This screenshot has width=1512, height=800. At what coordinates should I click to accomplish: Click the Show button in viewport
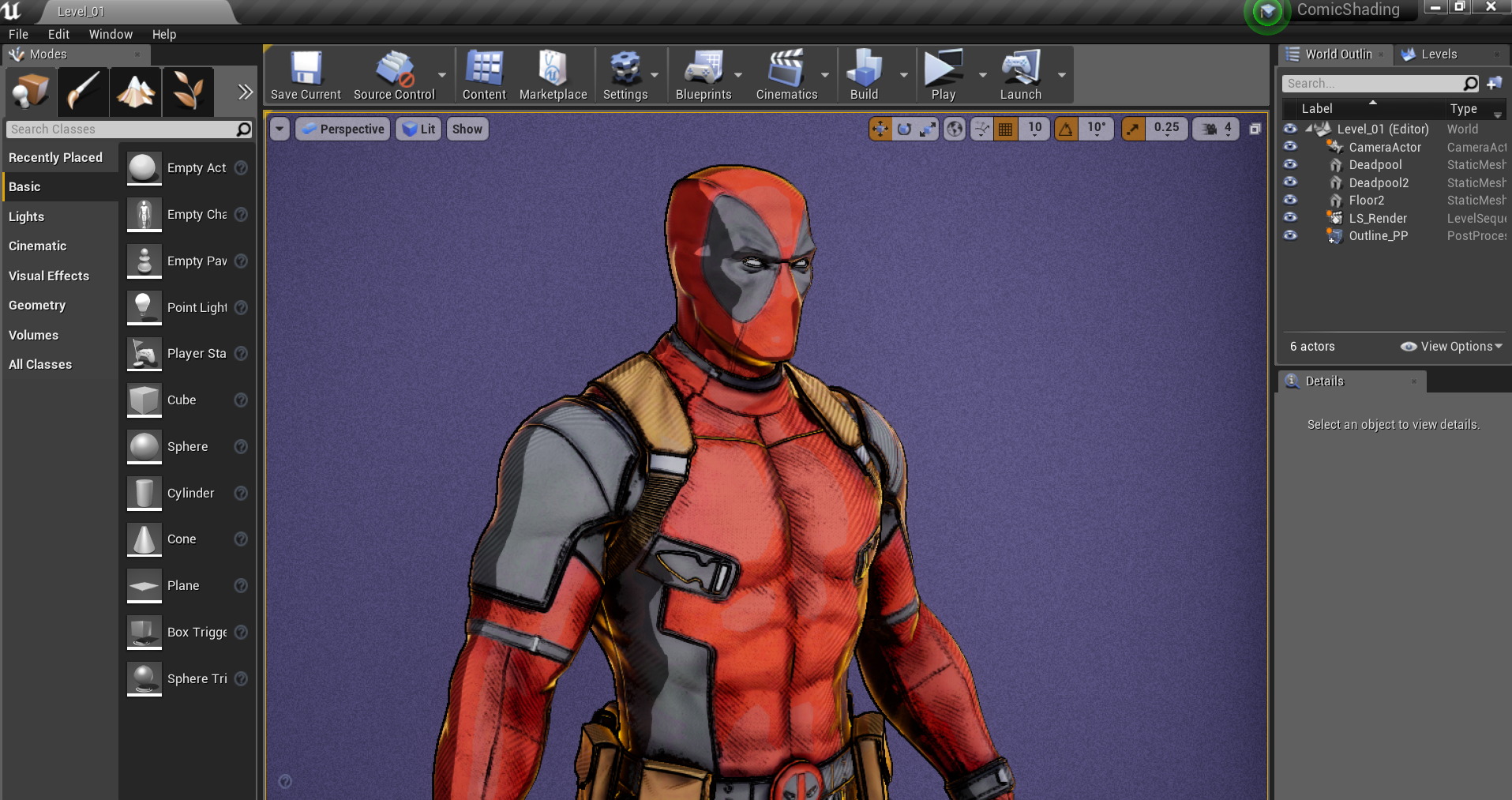[x=467, y=129]
